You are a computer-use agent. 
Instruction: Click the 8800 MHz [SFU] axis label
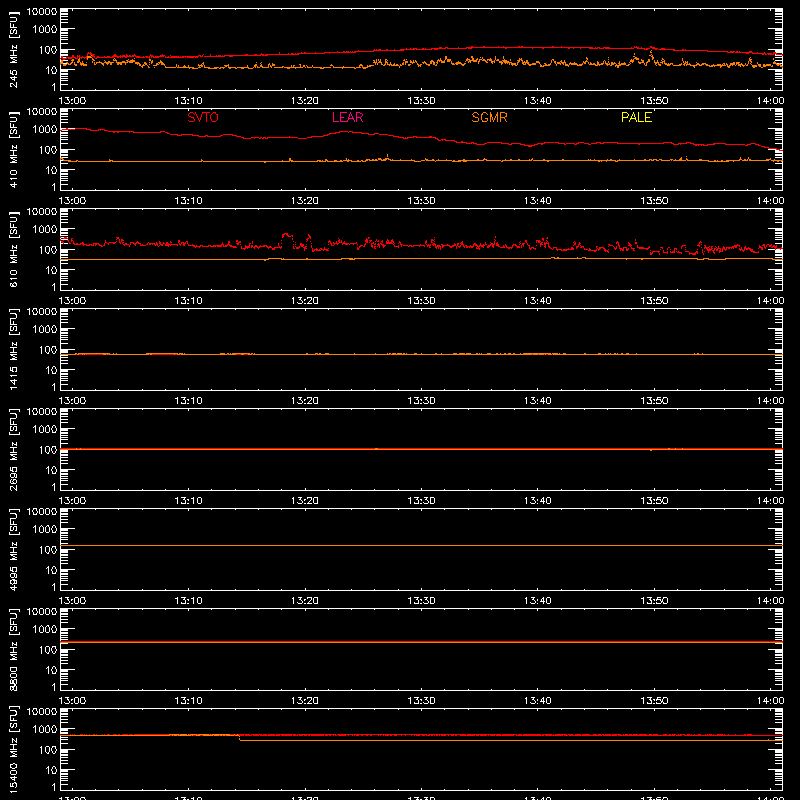[13, 649]
